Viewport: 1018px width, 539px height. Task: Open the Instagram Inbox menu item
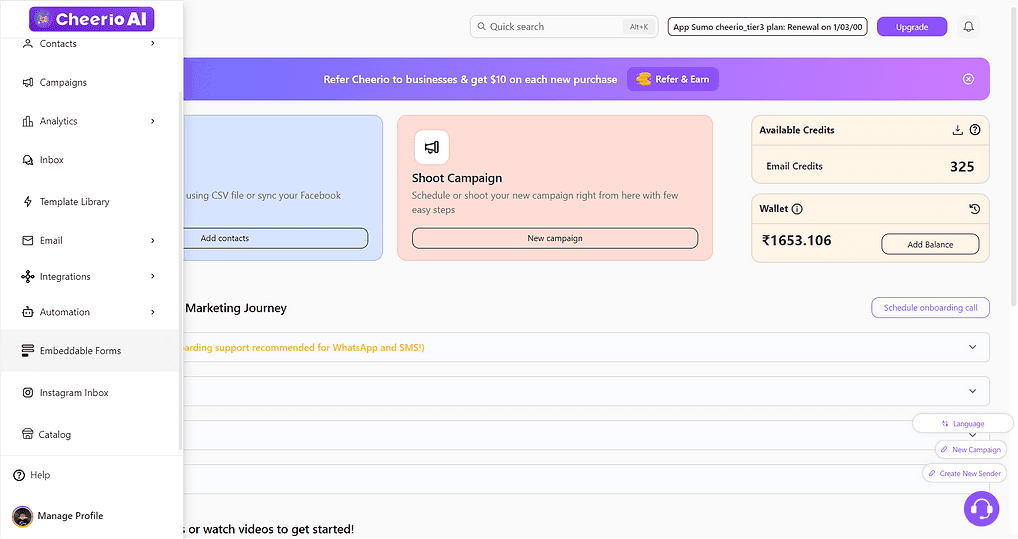tap(90, 393)
